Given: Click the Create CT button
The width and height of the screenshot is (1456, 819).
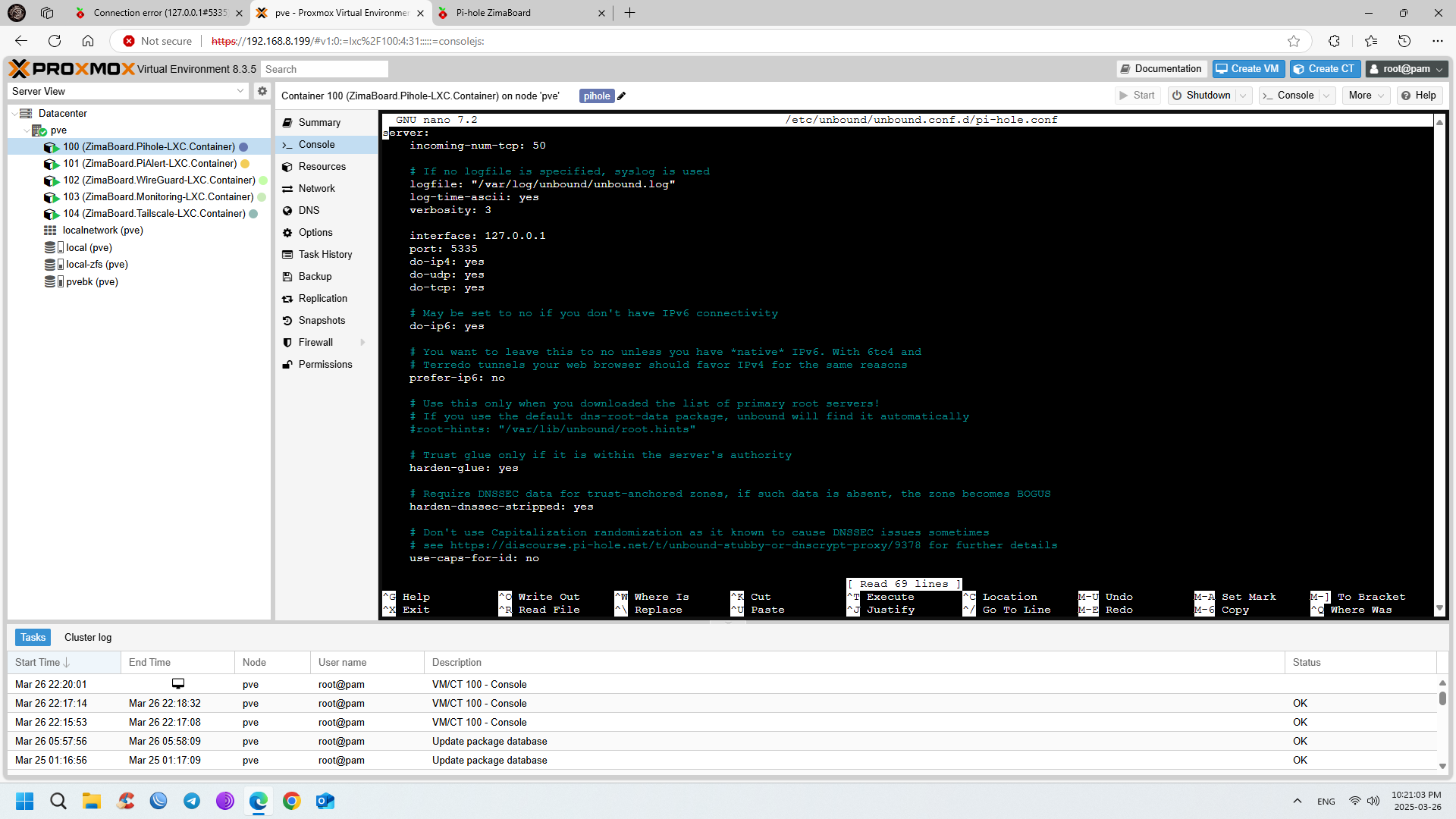Looking at the screenshot, I should pos(1325,69).
